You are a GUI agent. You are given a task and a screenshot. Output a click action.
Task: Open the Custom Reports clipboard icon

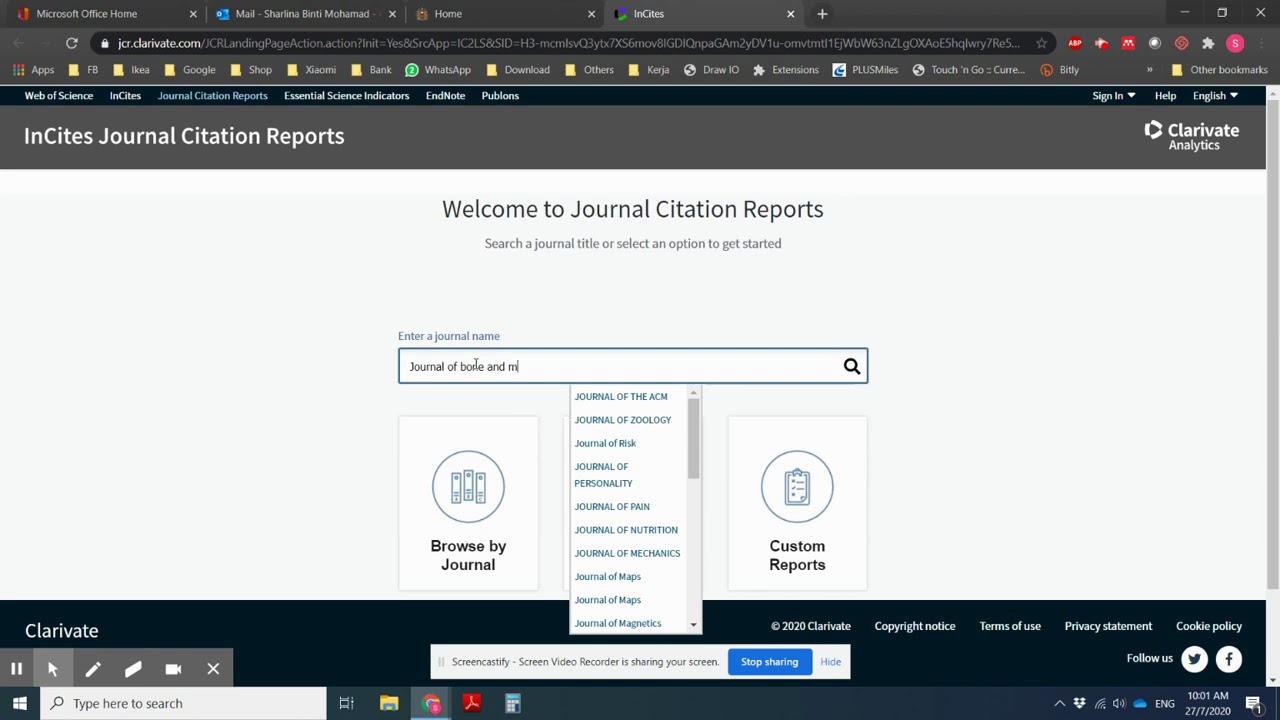(x=797, y=487)
